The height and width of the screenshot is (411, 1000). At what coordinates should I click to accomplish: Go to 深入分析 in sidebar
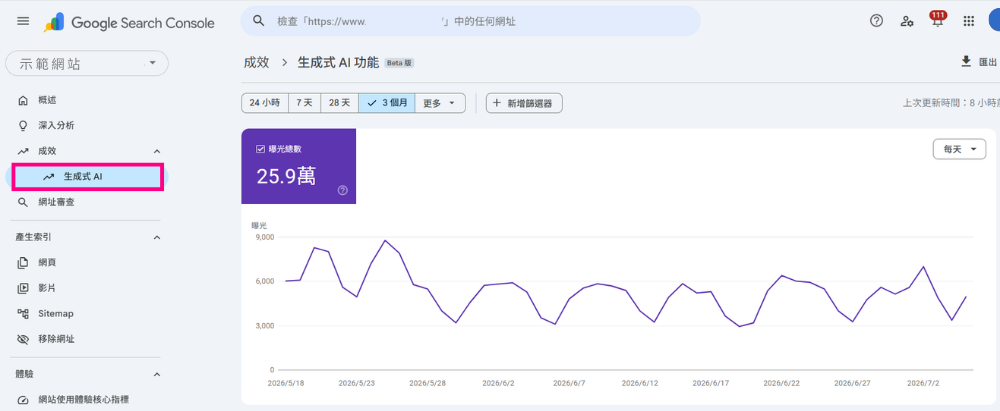click(56, 125)
